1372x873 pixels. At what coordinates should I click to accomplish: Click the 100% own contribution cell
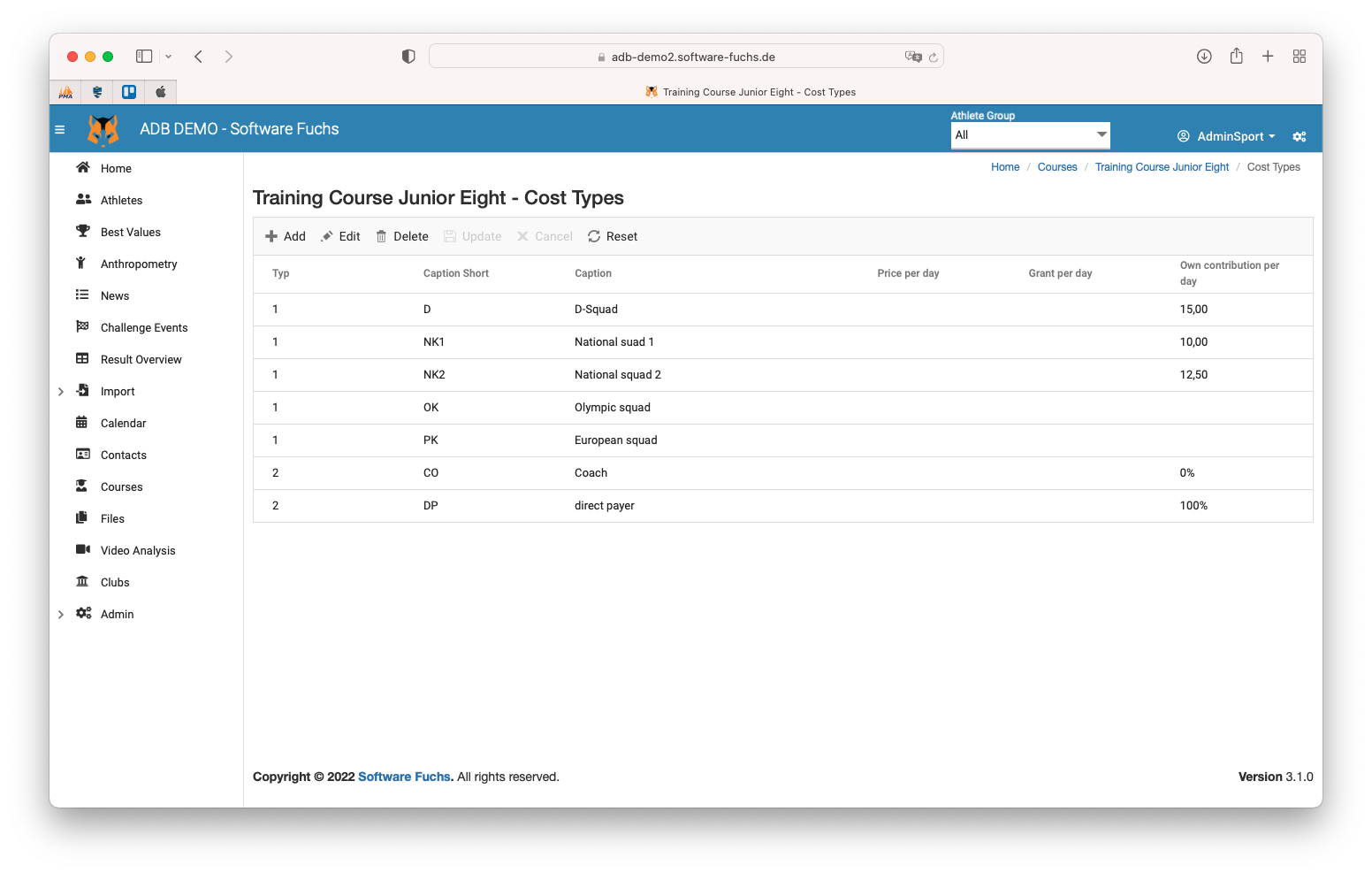pos(1193,506)
